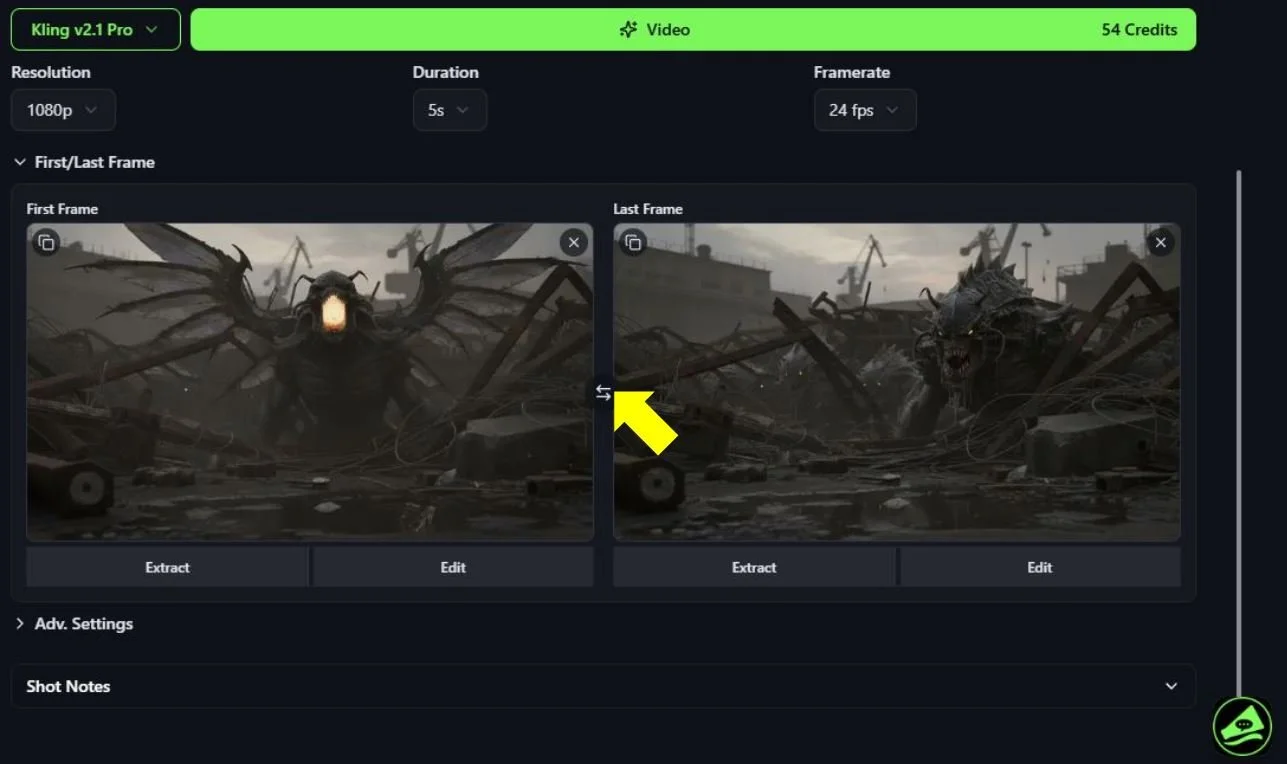Image resolution: width=1287 pixels, height=764 pixels.
Task: Extract the First Frame
Action: 167,567
